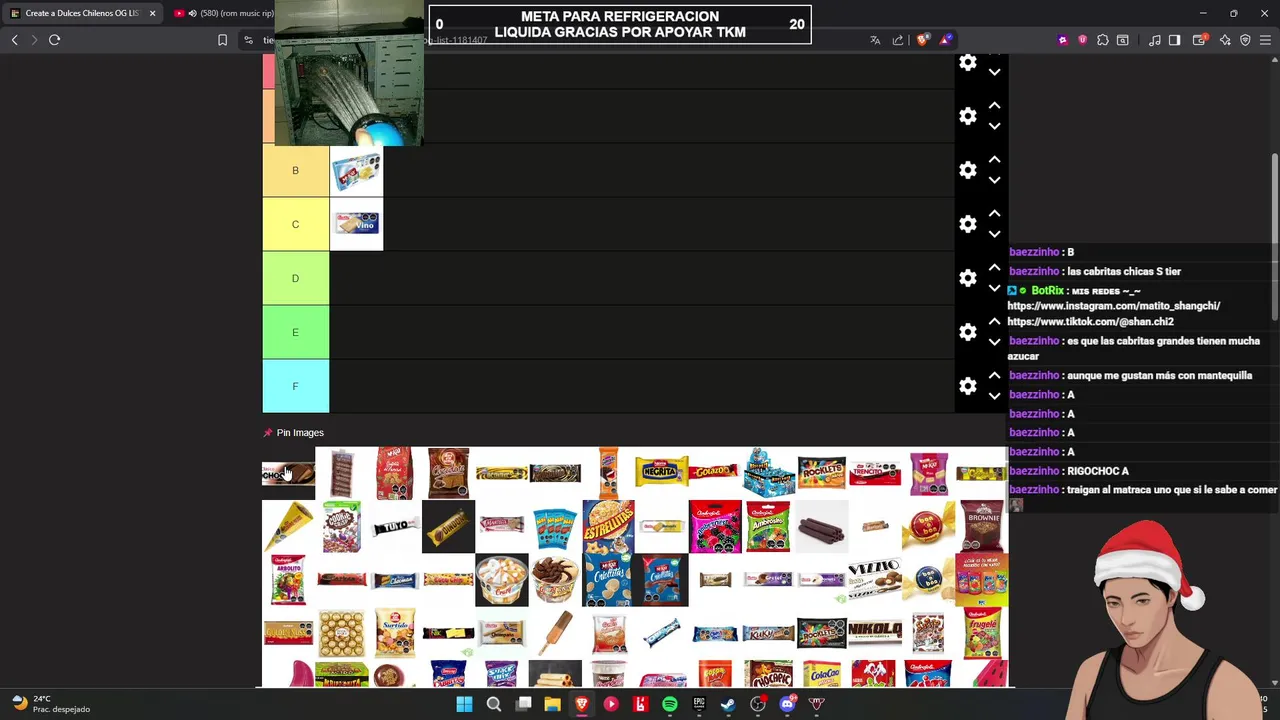The image size is (1280, 720).
Task: Move tier D row up
Action: (x=994, y=267)
